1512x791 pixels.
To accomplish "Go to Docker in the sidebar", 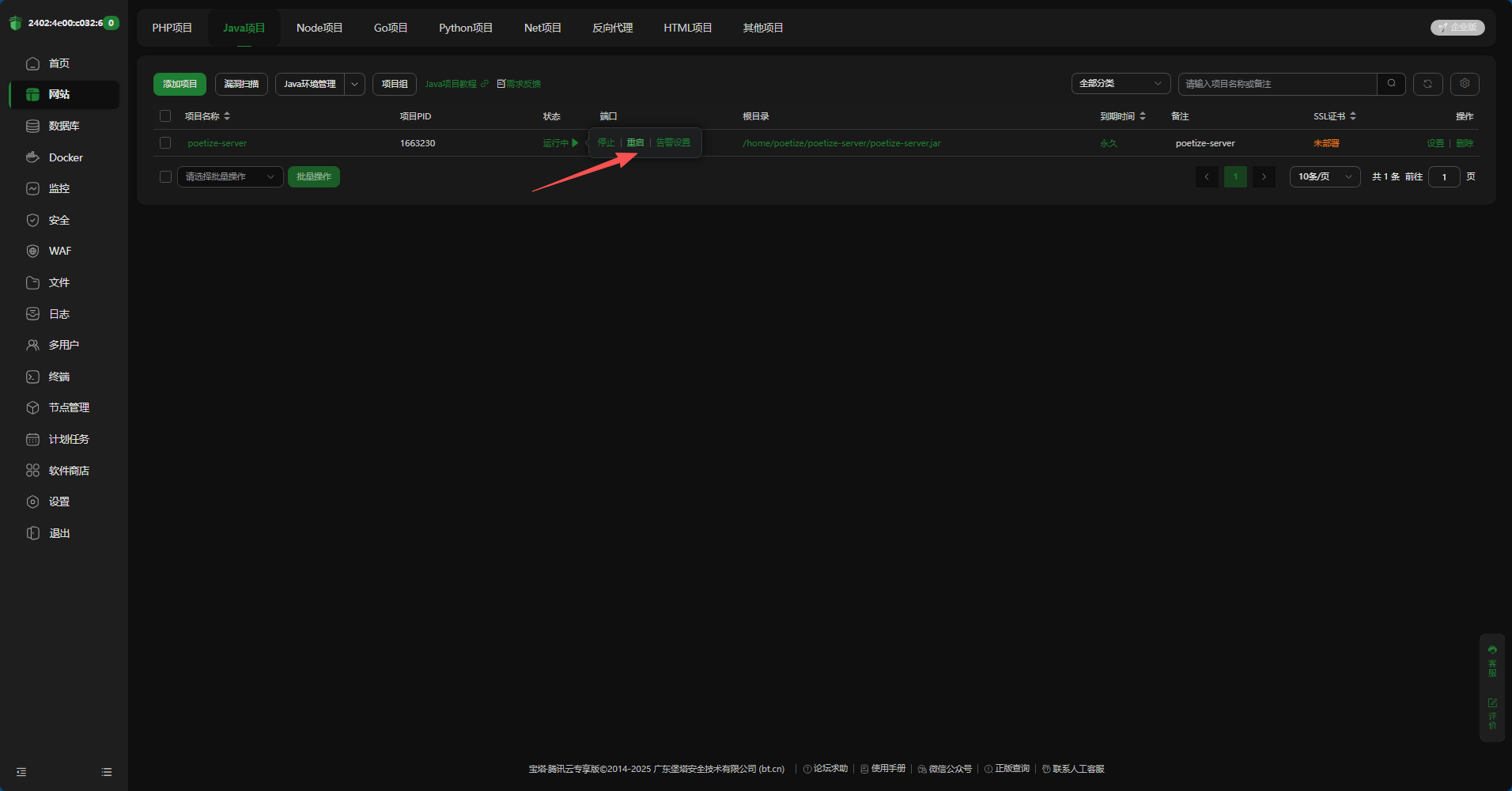I will [x=64, y=157].
